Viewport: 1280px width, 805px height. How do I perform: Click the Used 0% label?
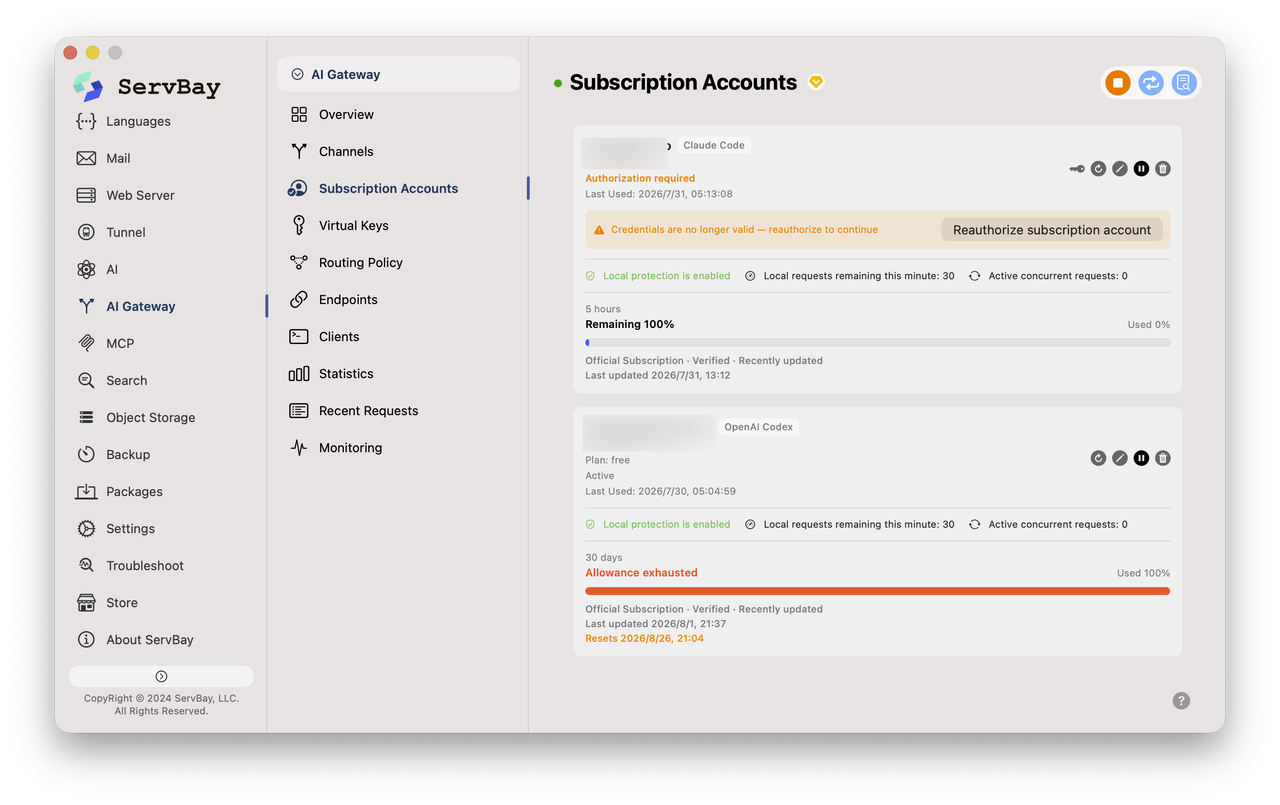1148,325
